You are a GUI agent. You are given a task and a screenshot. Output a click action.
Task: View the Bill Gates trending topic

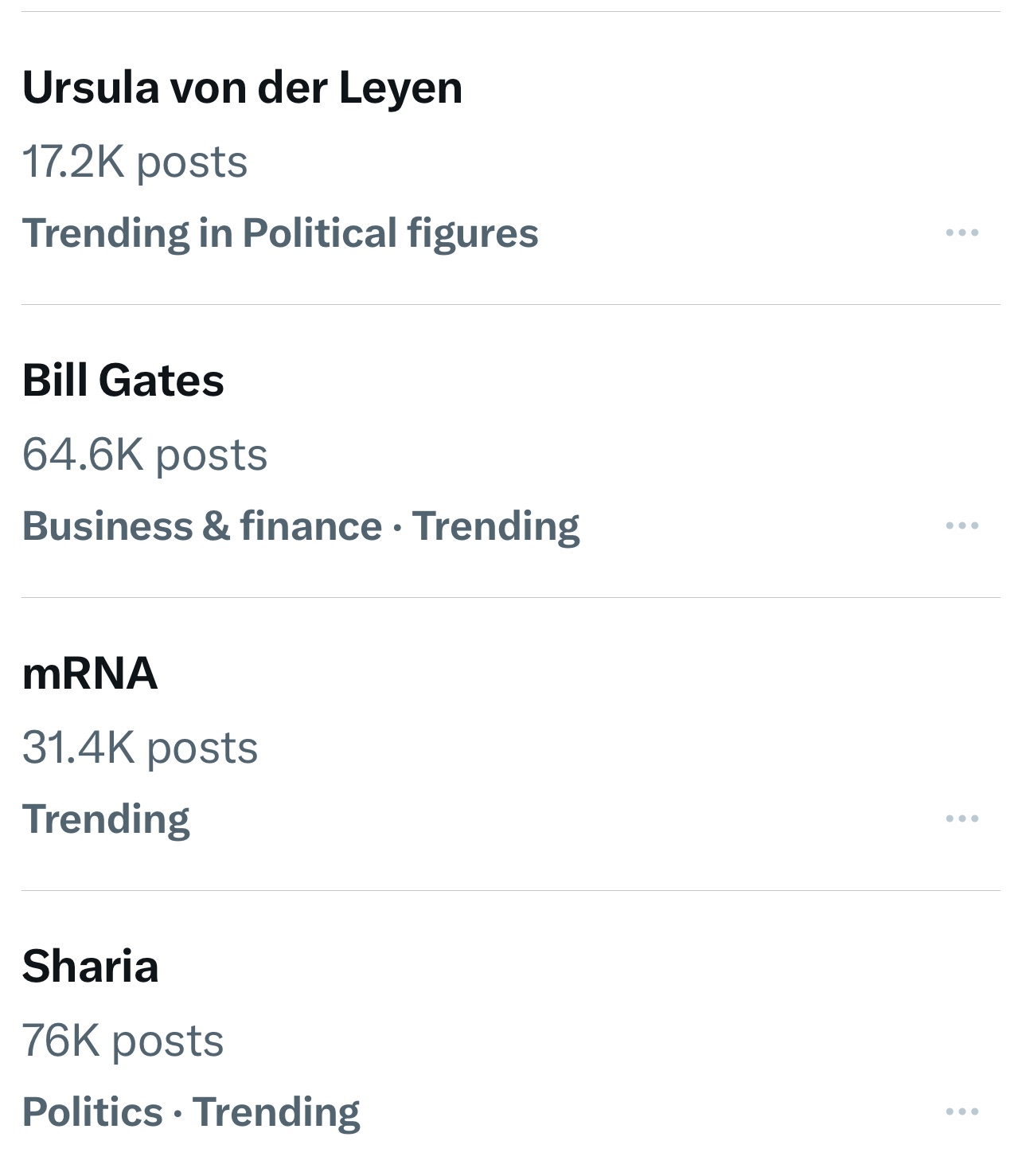click(123, 380)
